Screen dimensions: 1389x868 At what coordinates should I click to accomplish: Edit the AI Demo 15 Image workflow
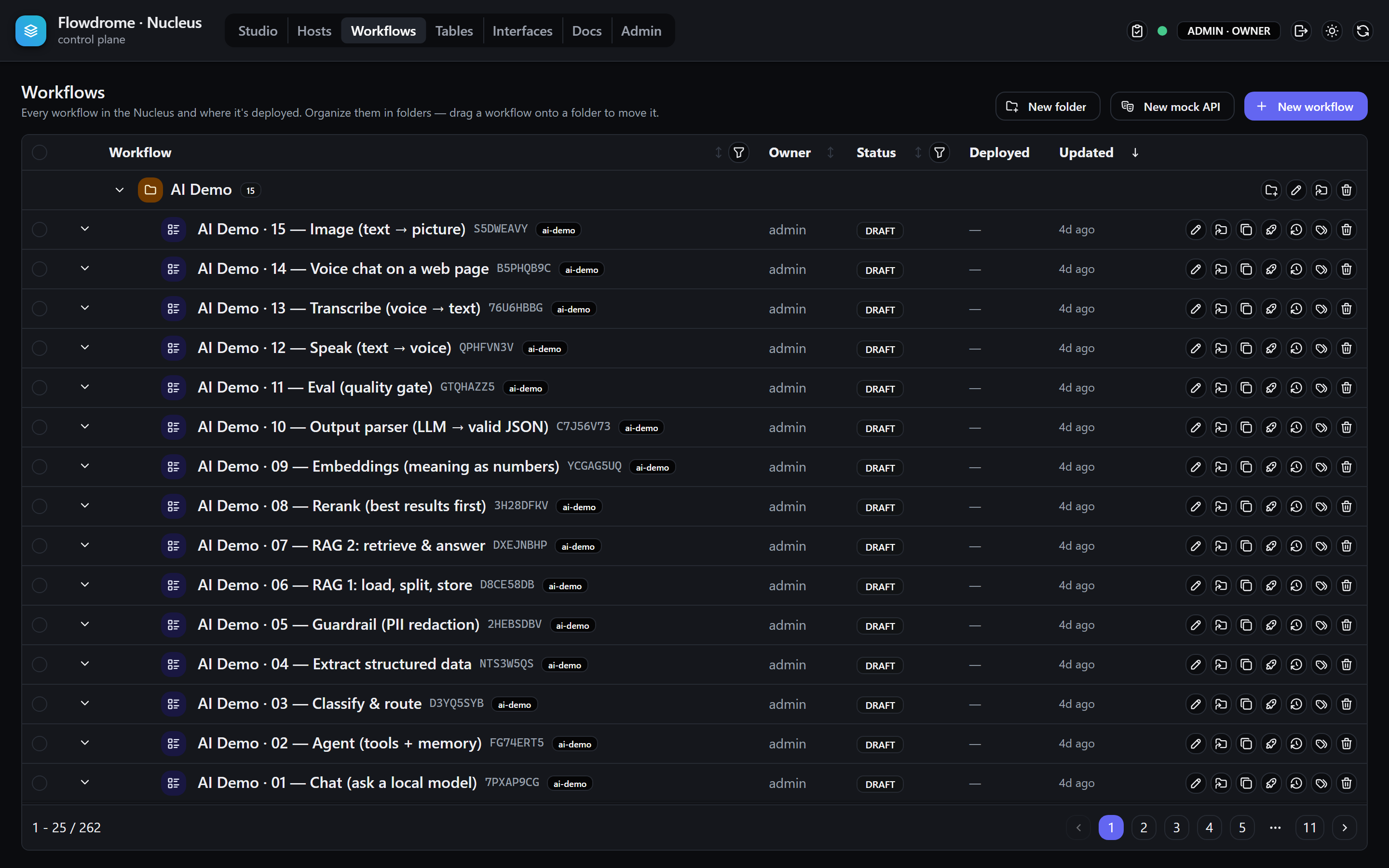coord(1196,230)
